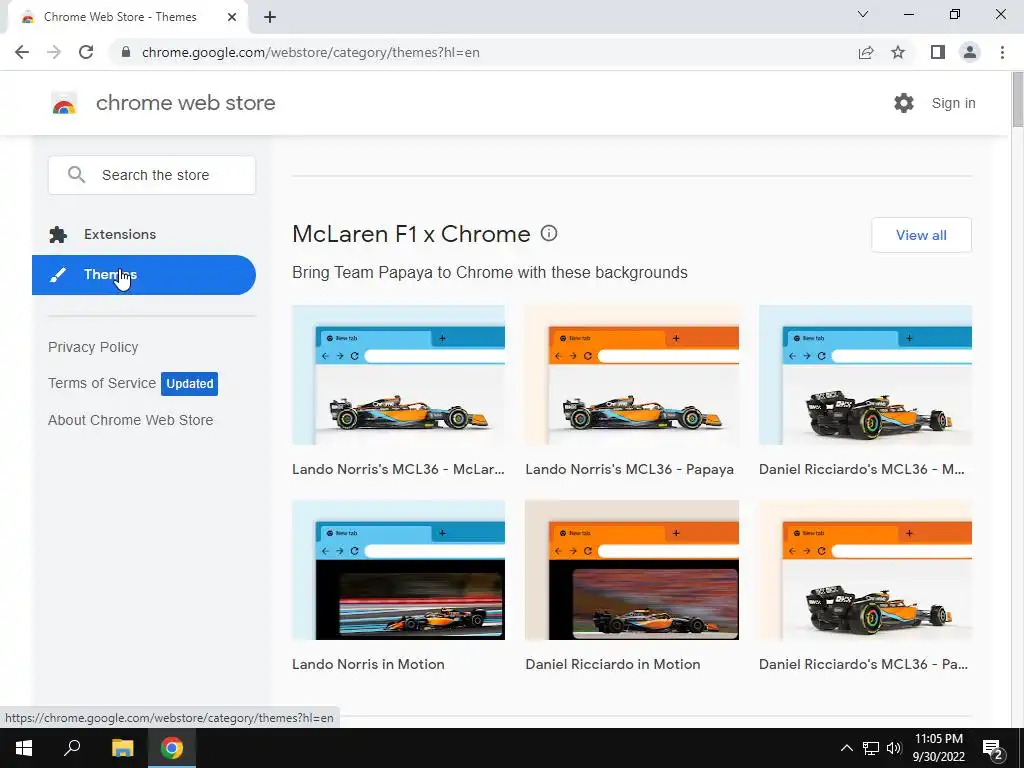
Task: Open the notification center icon
Action: pos(993,748)
